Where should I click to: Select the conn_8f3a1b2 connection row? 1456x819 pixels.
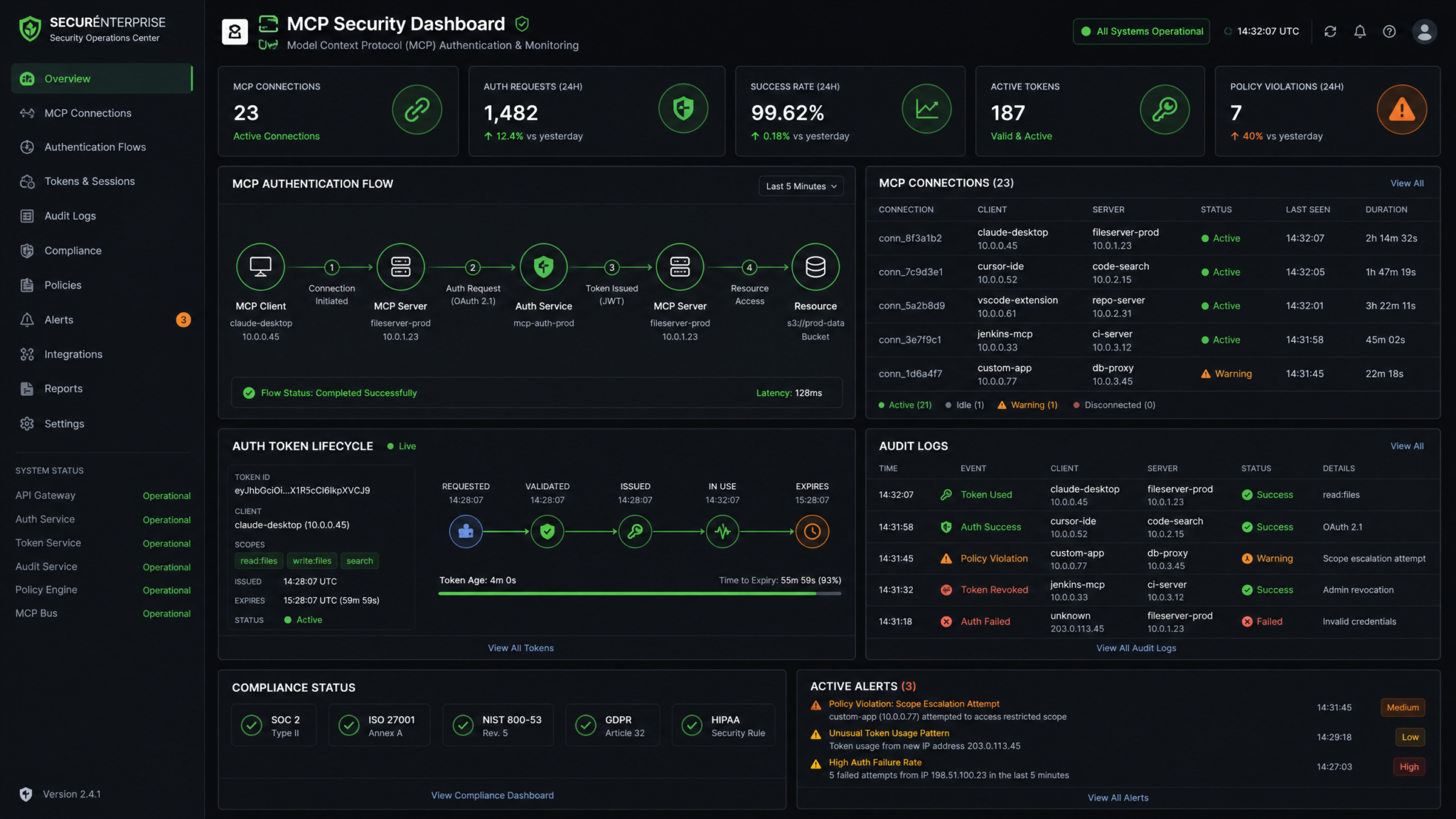[x=1152, y=239]
